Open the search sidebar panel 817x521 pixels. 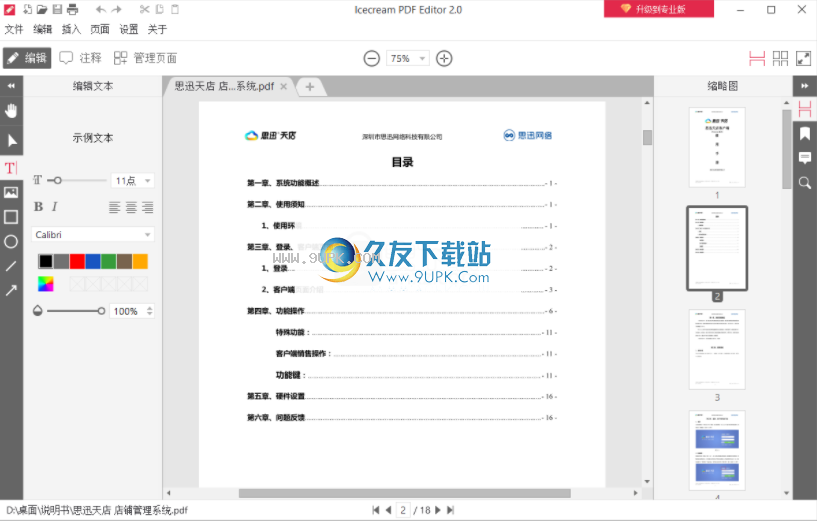(805, 182)
